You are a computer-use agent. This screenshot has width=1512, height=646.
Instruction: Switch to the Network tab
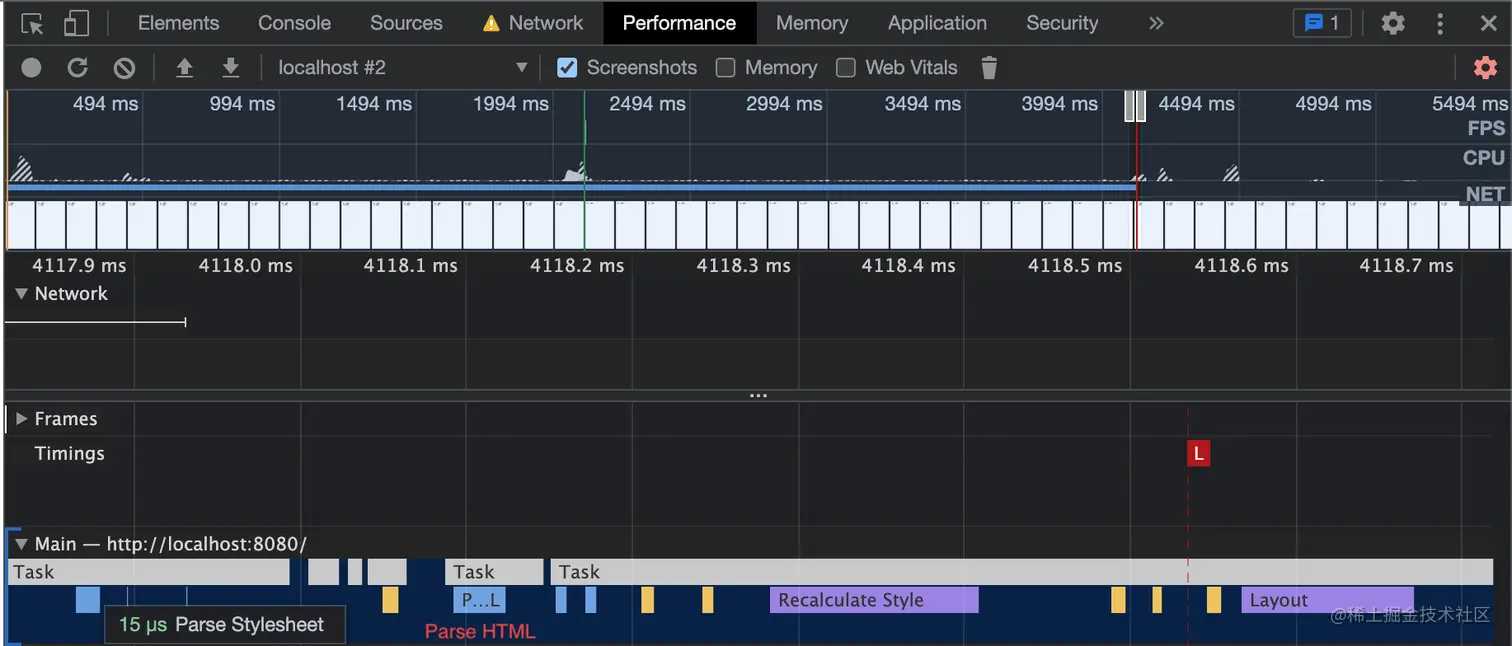533,23
